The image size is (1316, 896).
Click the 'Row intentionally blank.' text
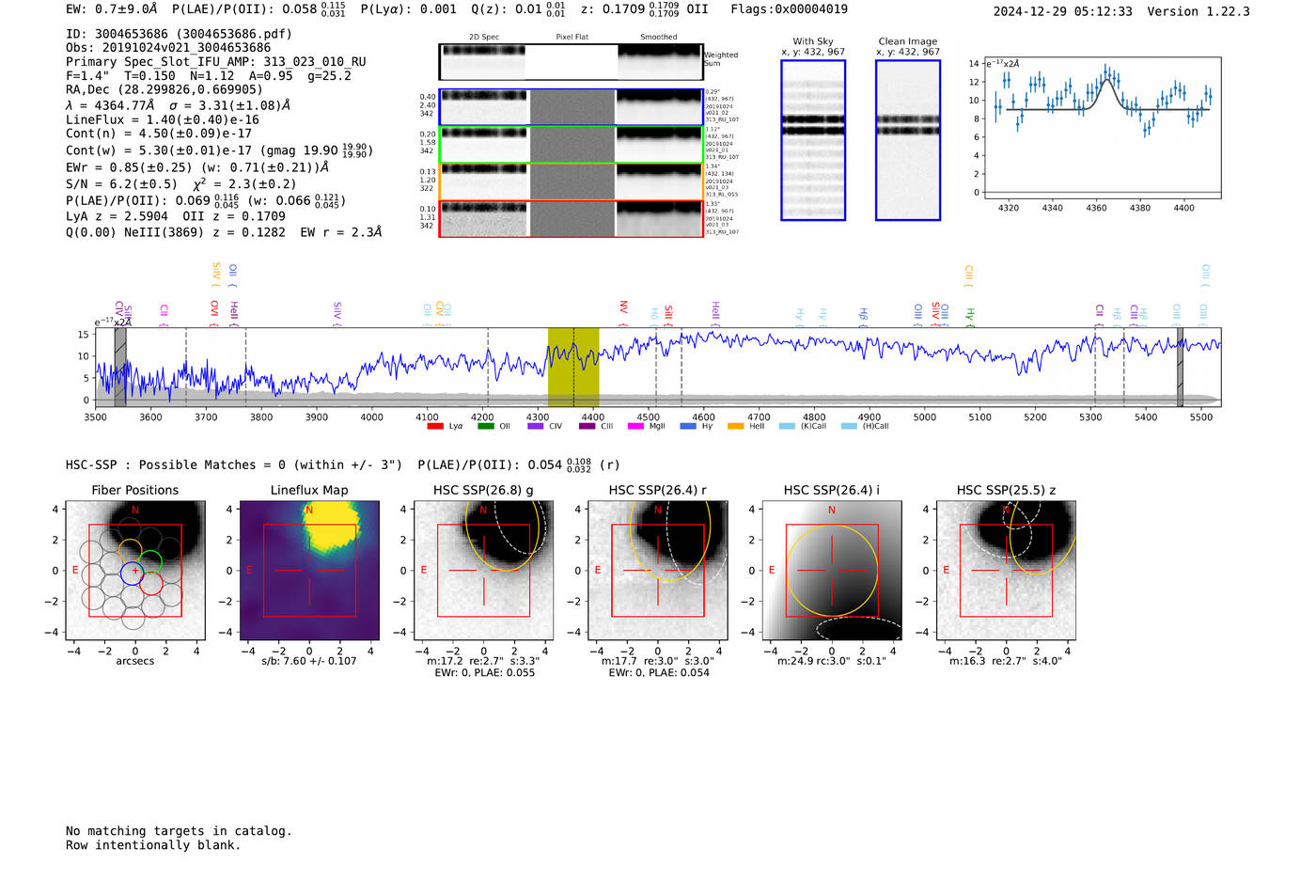click(x=153, y=845)
